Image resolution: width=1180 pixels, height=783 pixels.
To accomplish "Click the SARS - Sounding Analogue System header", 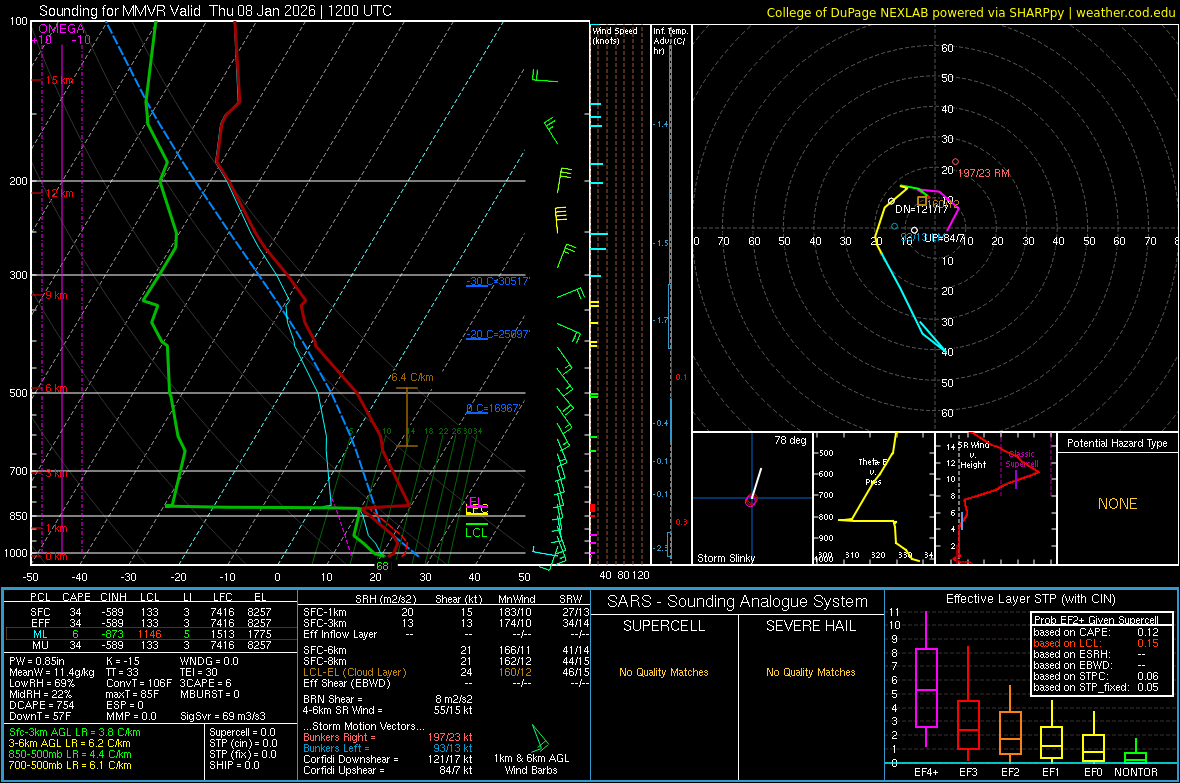I will point(737,602).
